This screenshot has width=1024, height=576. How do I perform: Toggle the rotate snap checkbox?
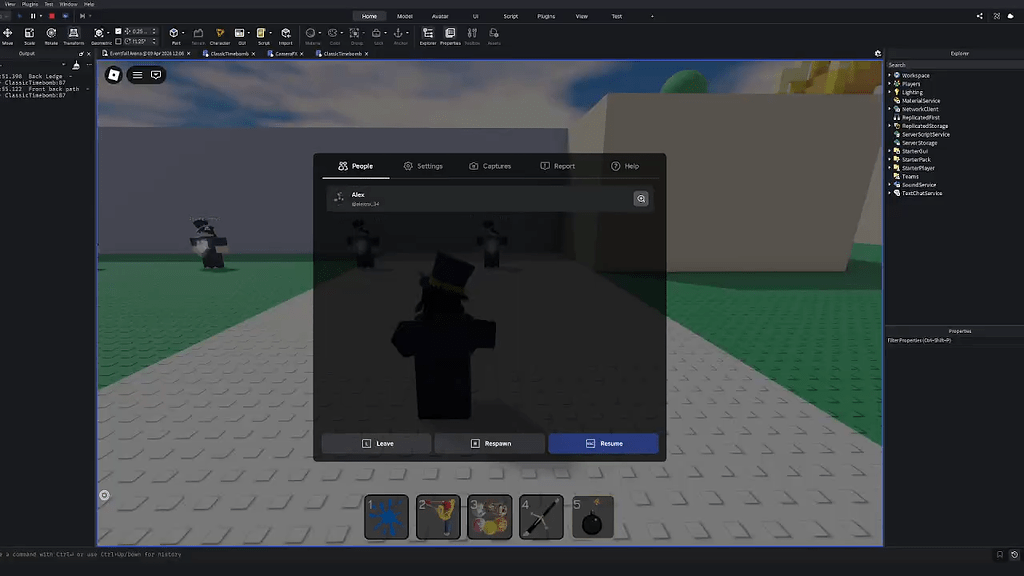[118, 41]
